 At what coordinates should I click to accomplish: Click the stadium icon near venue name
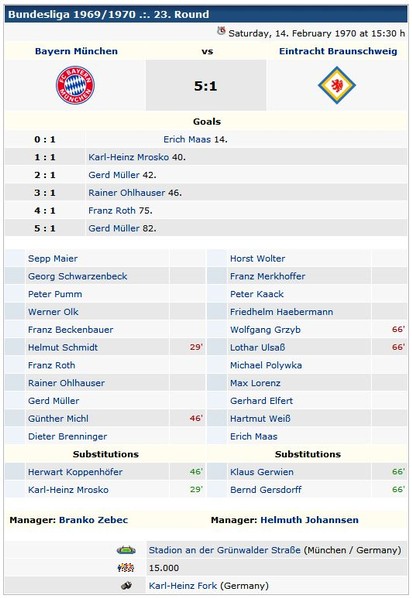pyautogui.click(x=126, y=550)
